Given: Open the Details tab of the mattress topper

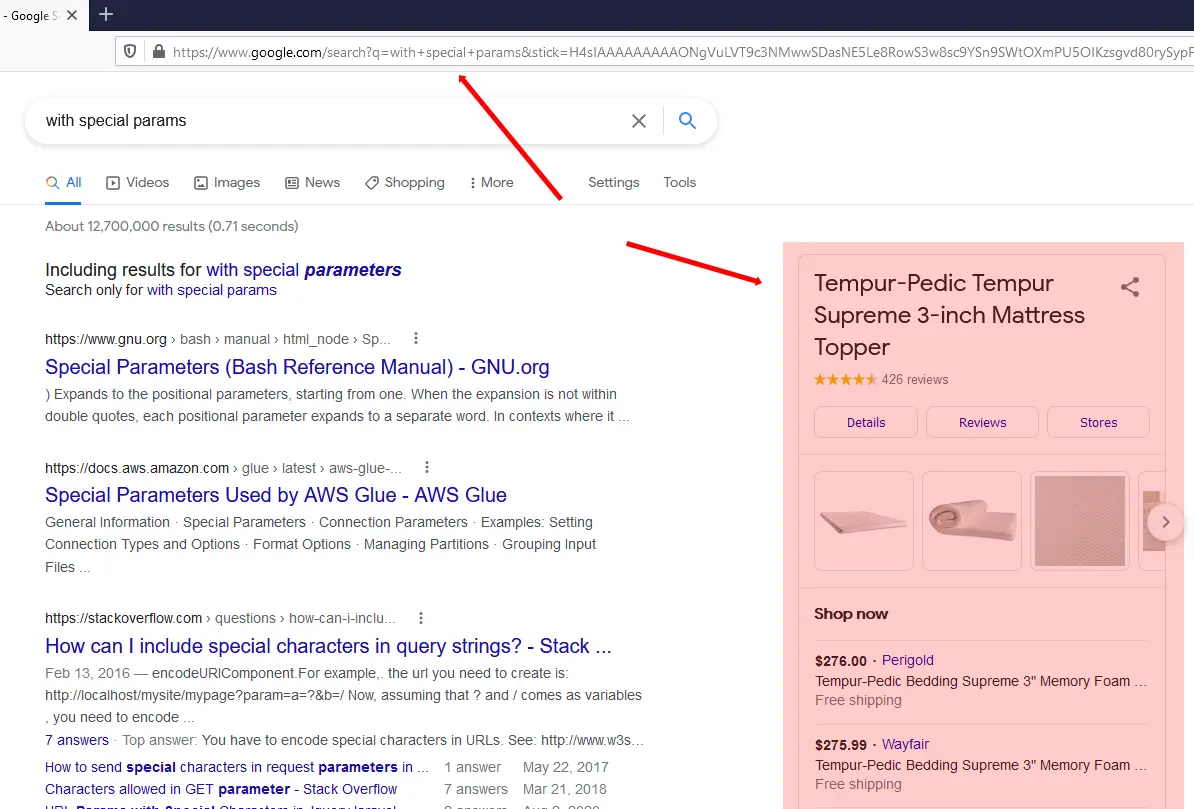Looking at the screenshot, I should coord(865,422).
